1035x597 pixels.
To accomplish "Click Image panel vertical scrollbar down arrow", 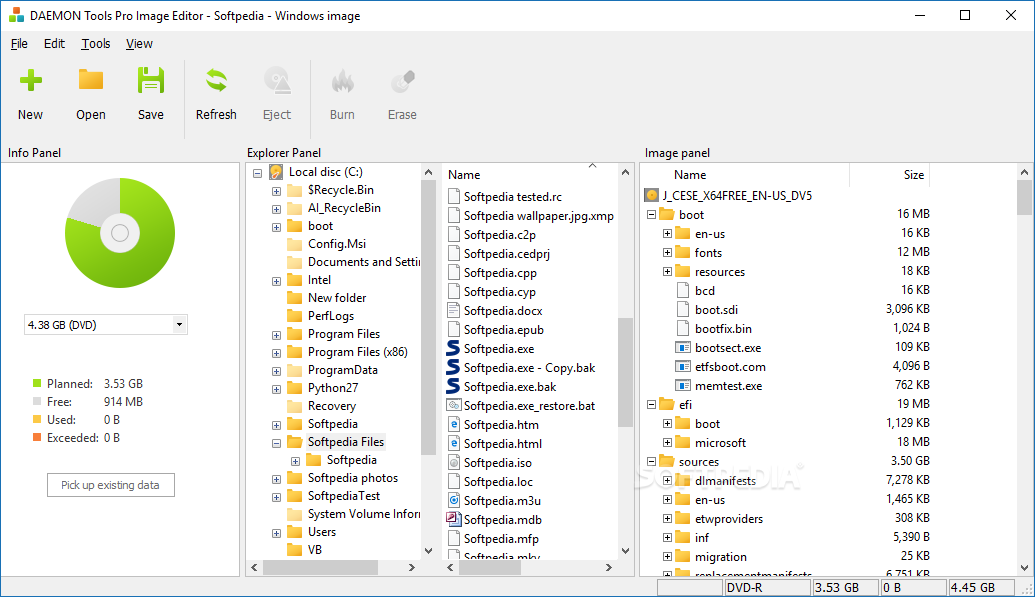I will 1024,567.
